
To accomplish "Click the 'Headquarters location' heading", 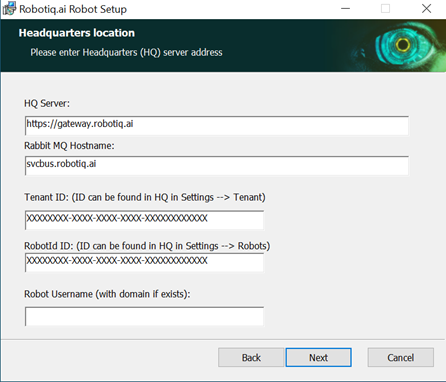I will (x=77, y=33).
